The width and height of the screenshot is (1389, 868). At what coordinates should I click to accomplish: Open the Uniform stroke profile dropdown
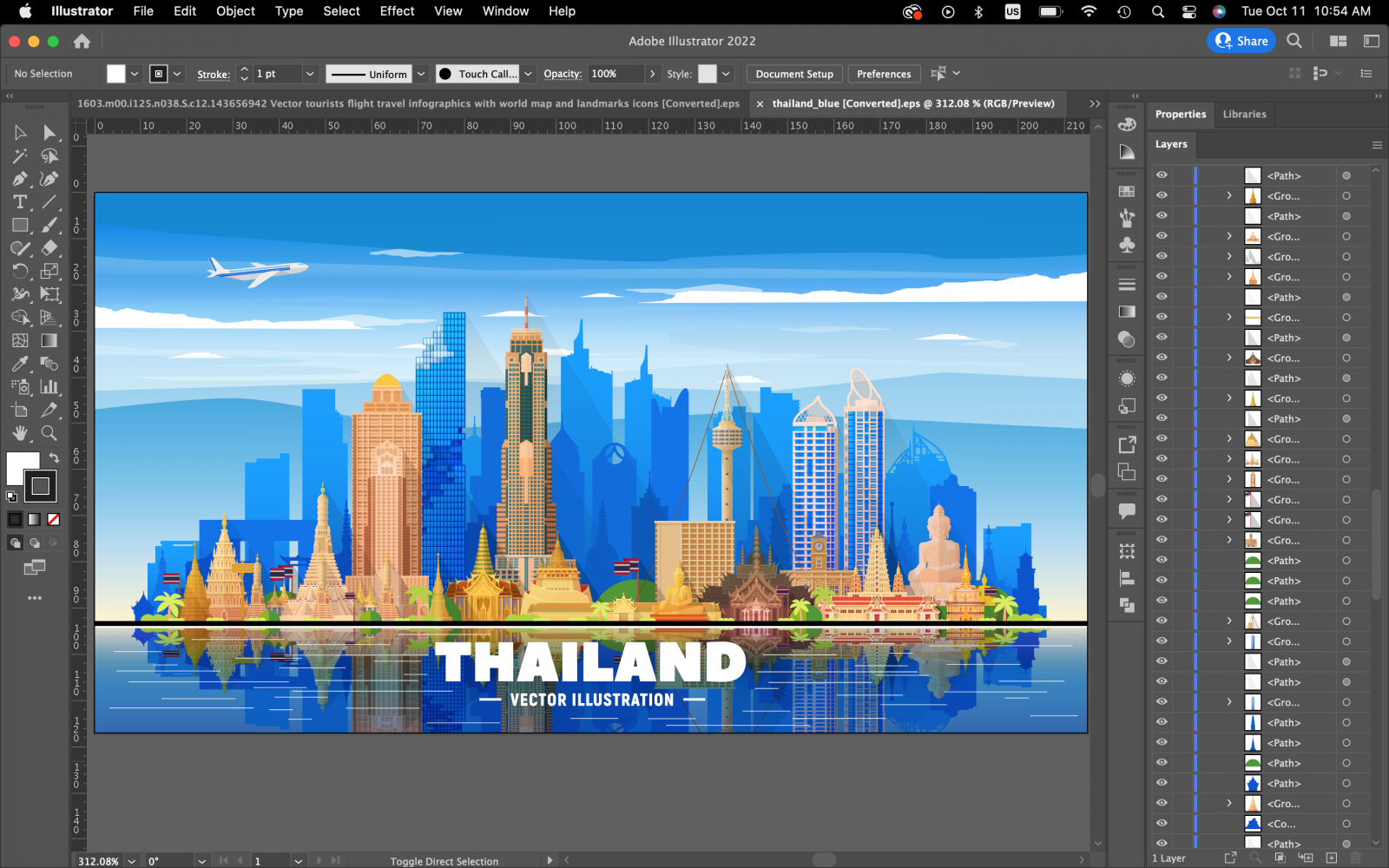point(421,74)
